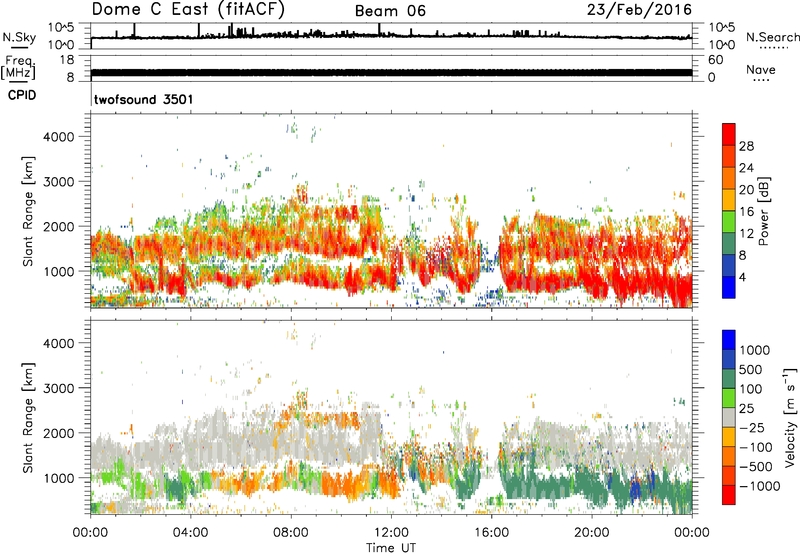Screen dimensions: 800x554
Task: Click the '16:00' time tick label
Action: point(491,533)
